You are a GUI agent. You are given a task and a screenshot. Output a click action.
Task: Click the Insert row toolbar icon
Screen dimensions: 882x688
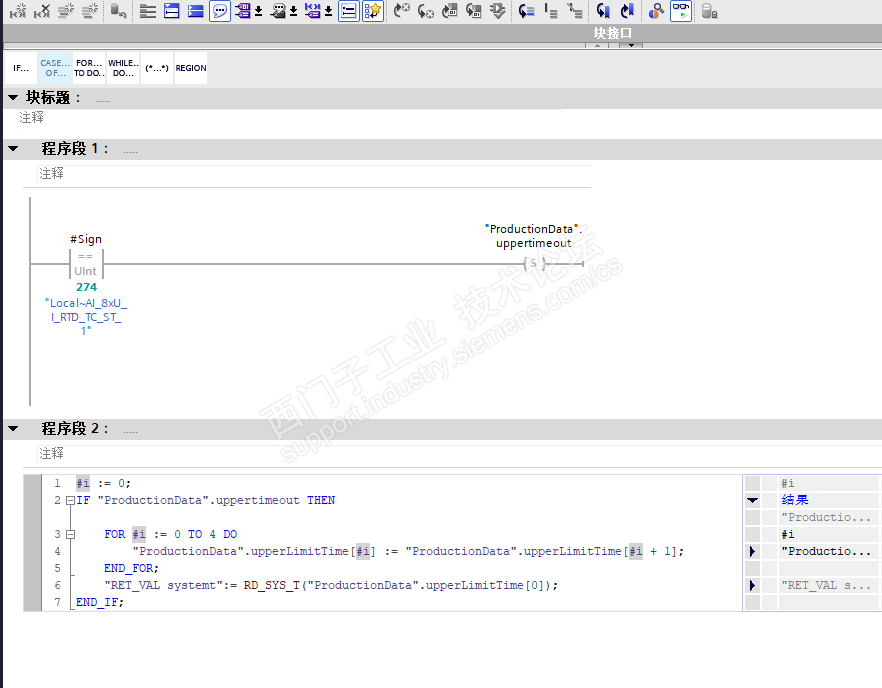click(66, 11)
